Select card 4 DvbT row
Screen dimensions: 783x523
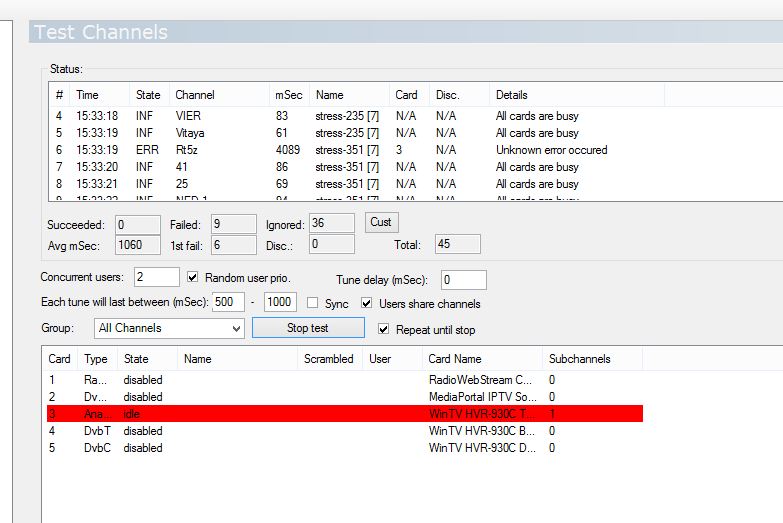(x=345, y=431)
